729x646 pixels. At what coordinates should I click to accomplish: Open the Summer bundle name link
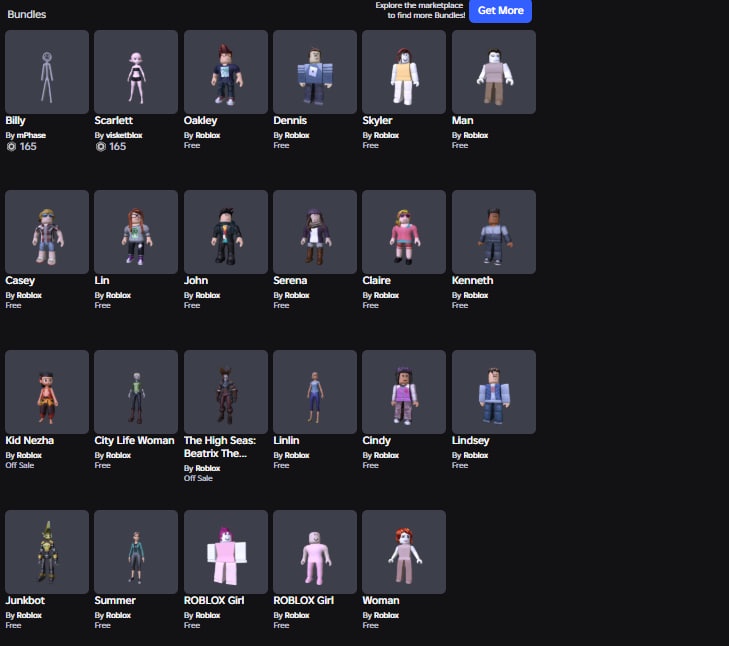click(x=115, y=600)
